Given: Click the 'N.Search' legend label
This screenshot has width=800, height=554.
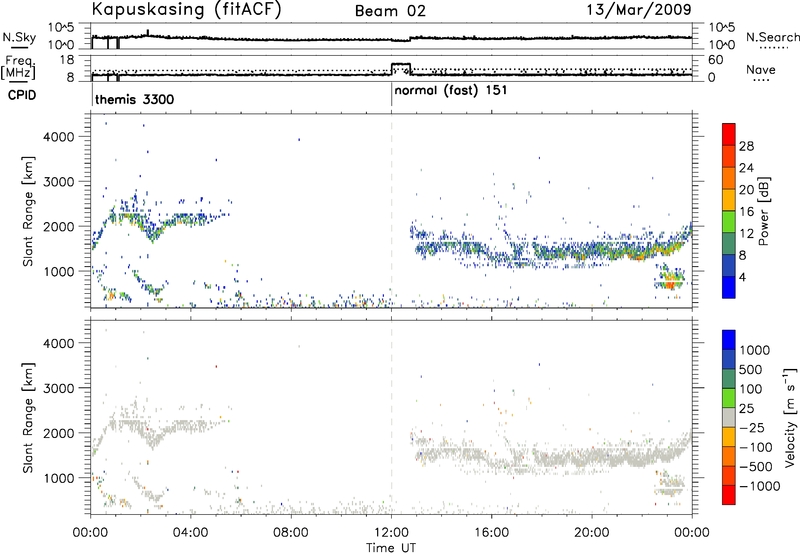Looking at the screenshot, I should tap(772, 37).
